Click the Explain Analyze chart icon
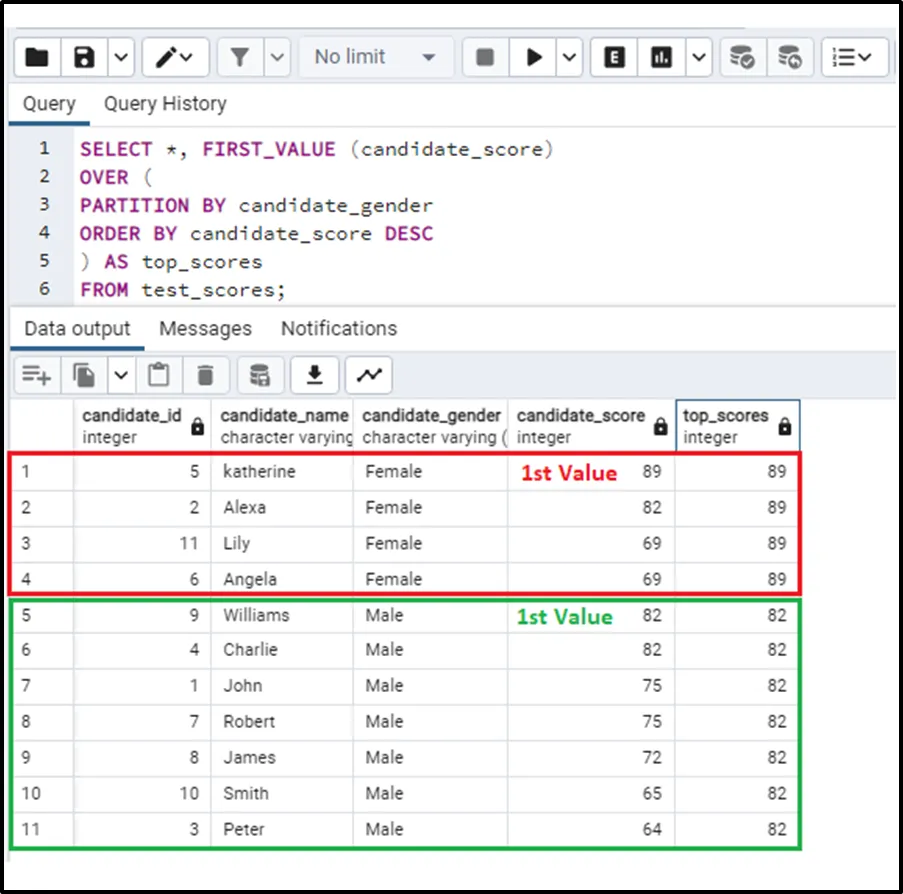This screenshot has height=894, width=903. pyautogui.click(x=661, y=57)
